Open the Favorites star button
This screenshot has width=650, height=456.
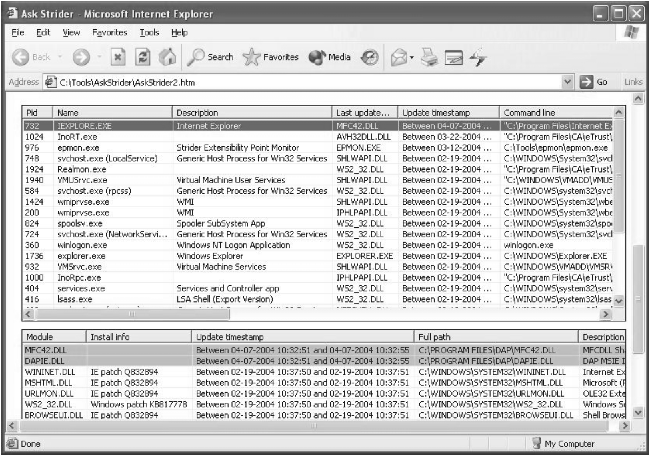271,57
